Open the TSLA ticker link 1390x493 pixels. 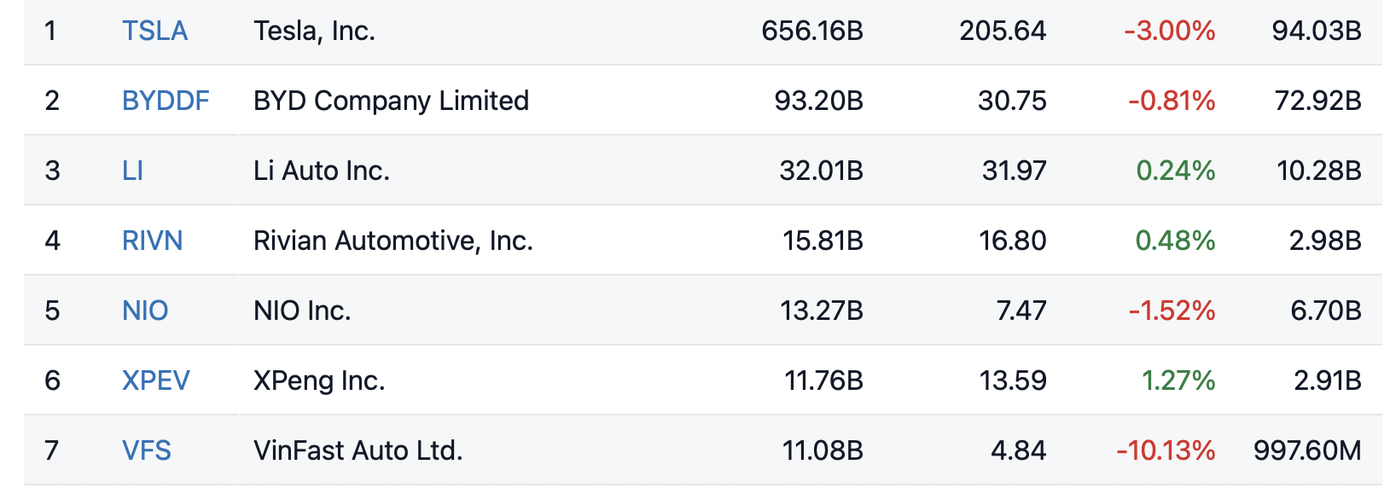pos(155,31)
